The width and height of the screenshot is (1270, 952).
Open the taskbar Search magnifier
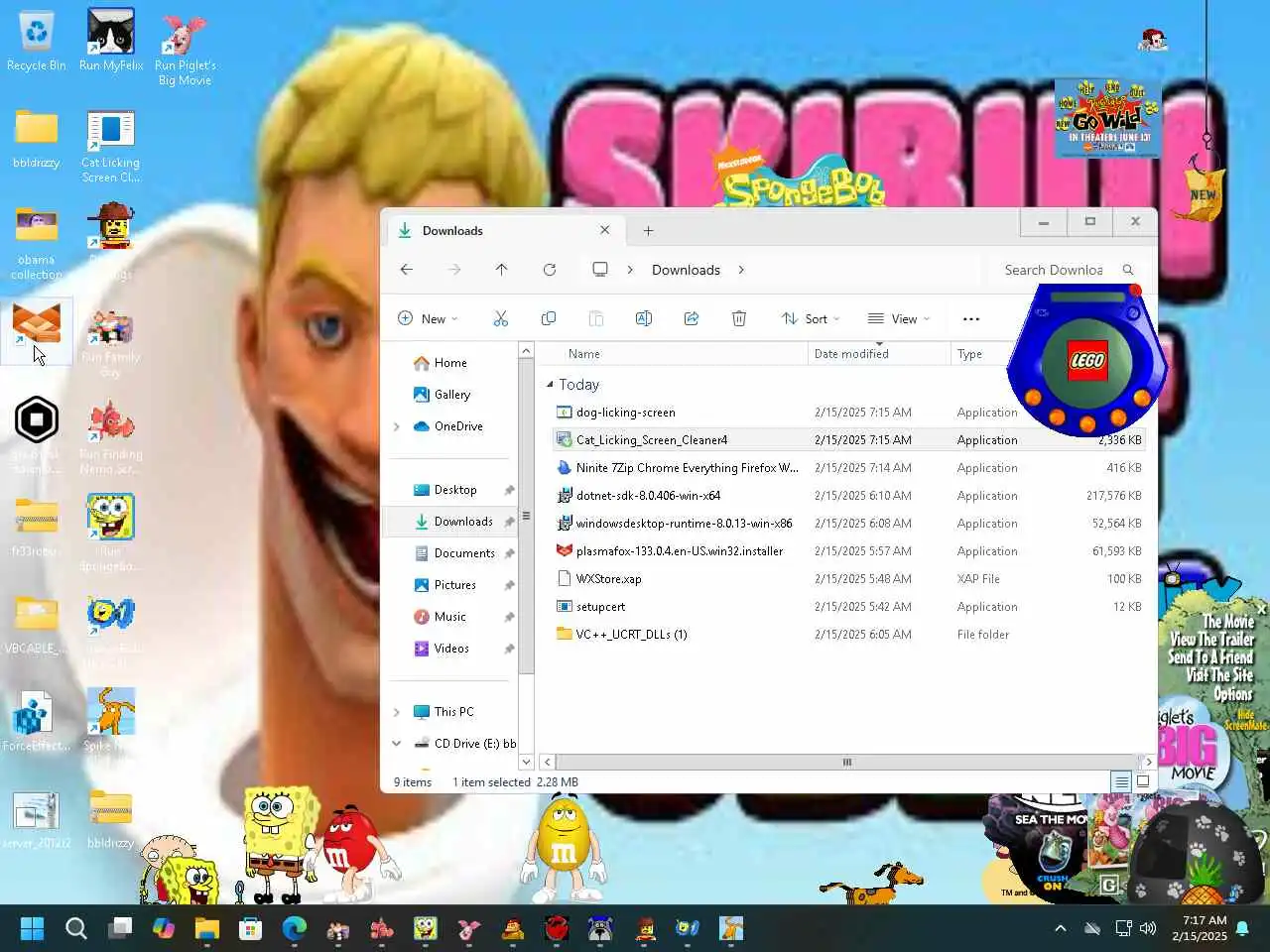(75, 928)
